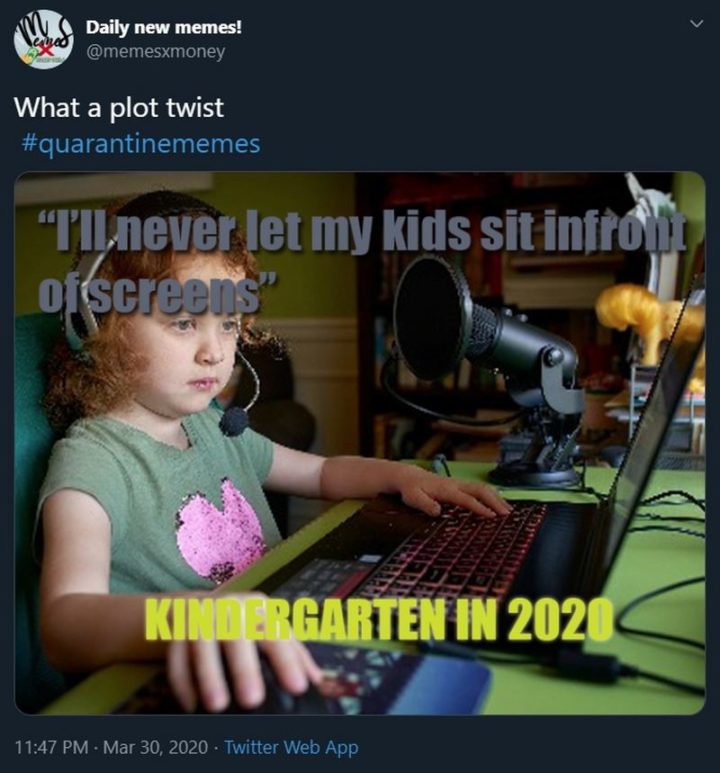The width and height of the screenshot is (720, 773).
Task: Click the headset mic near the girl's chin
Action: (234, 421)
